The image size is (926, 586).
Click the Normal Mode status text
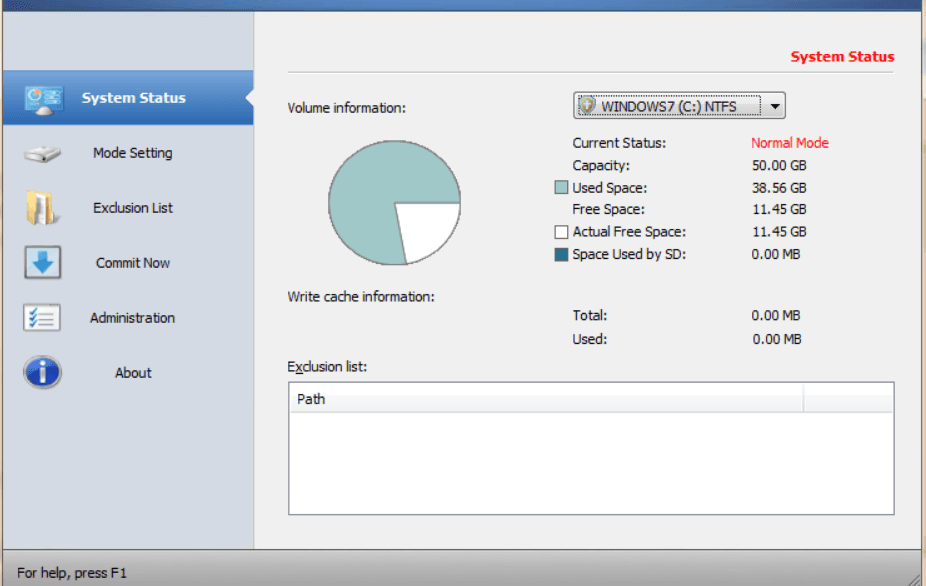point(790,143)
